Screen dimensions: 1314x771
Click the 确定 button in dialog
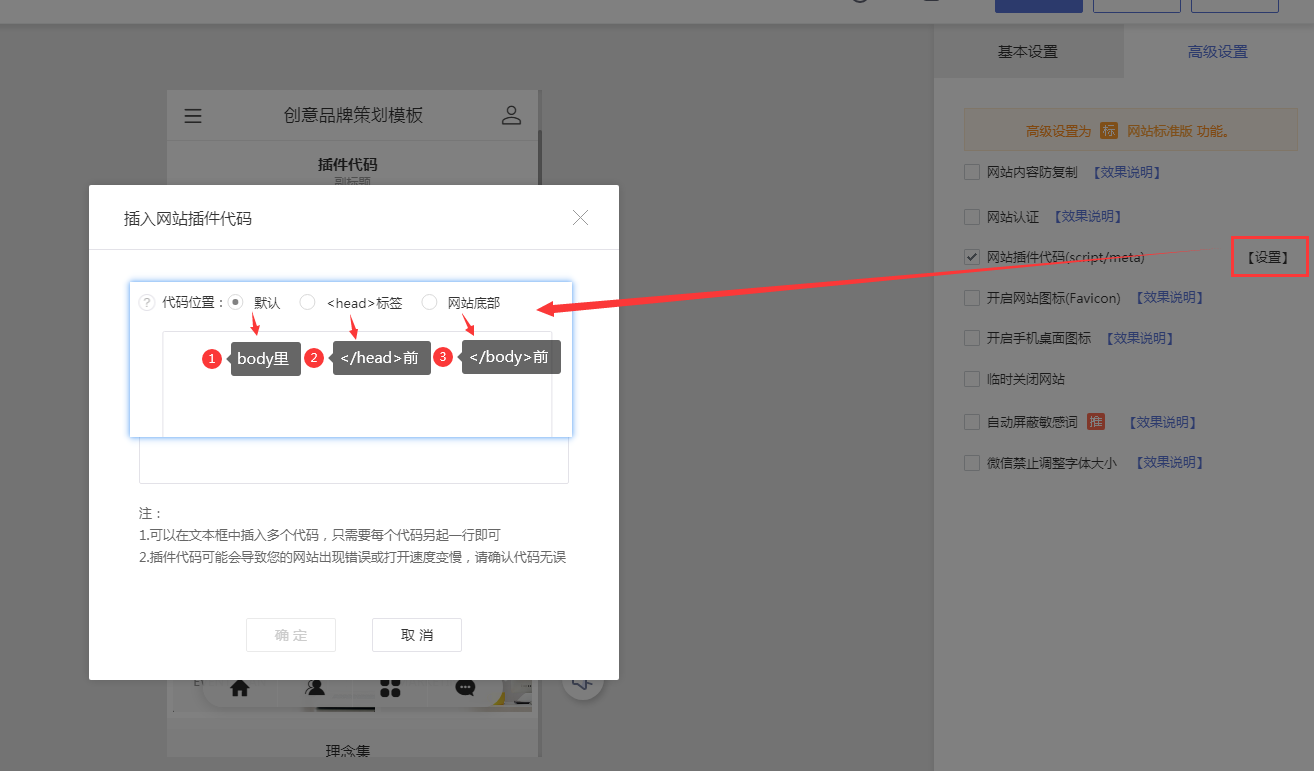[x=291, y=635]
